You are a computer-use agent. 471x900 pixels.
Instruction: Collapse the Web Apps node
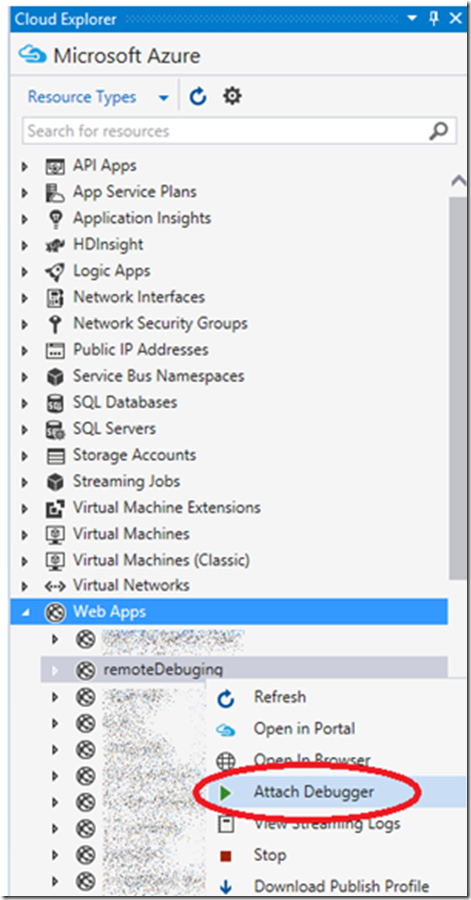[25, 612]
